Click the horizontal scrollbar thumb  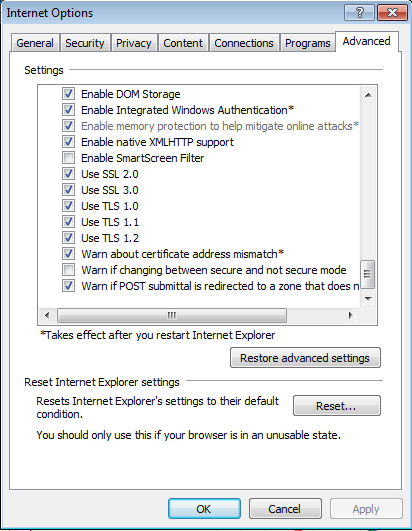172,316
